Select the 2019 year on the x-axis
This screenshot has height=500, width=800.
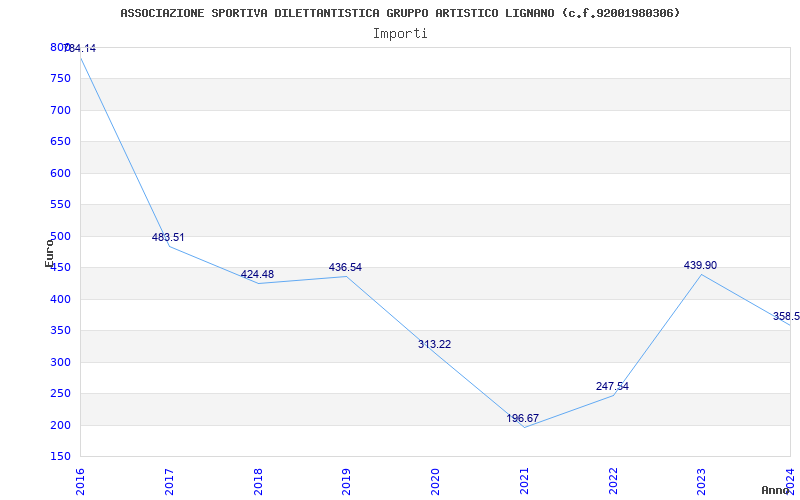coord(346,481)
